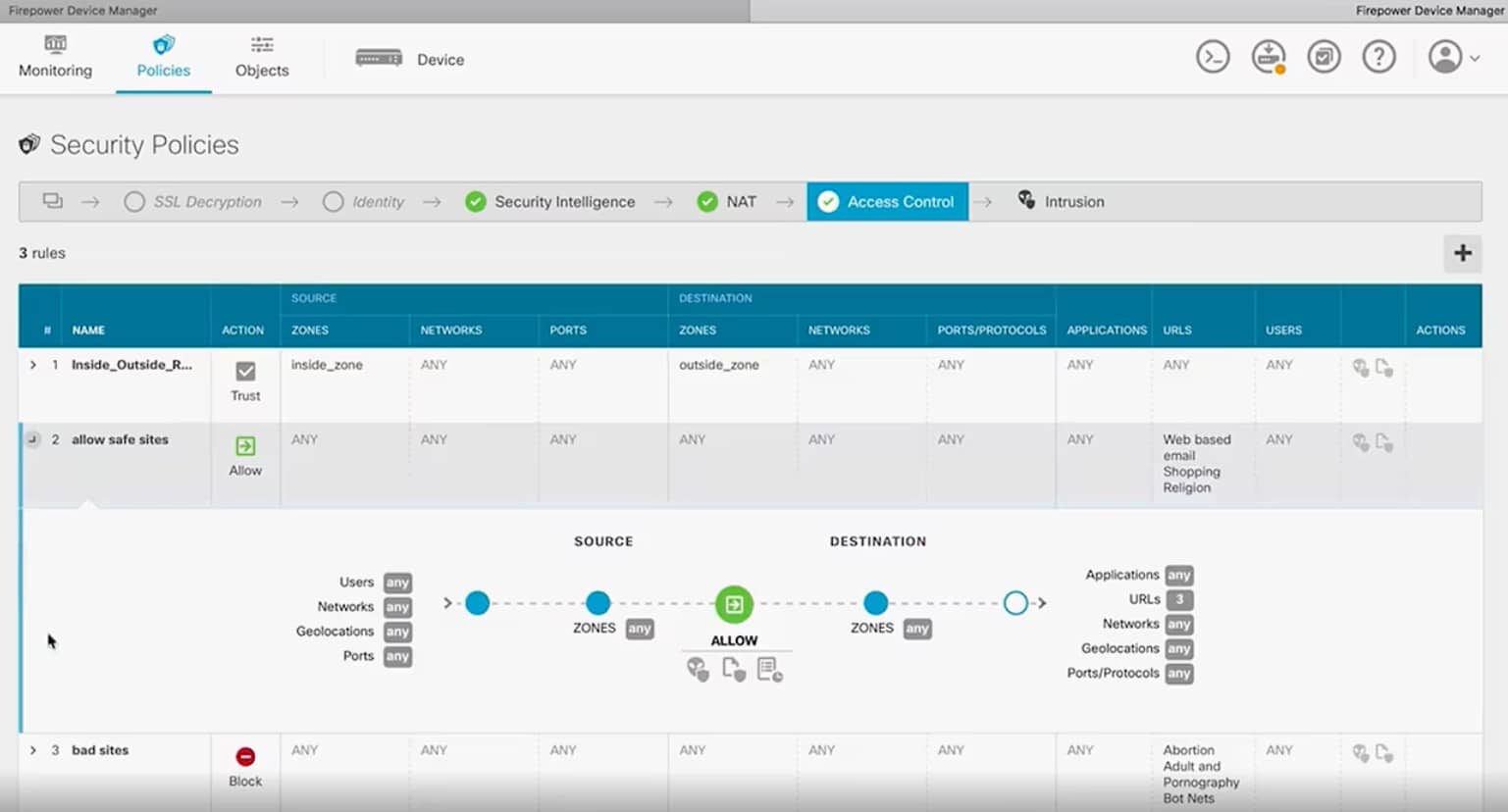This screenshot has width=1508, height=812.
Task: Click the device appliance icon
Action: tap(379, 59)
